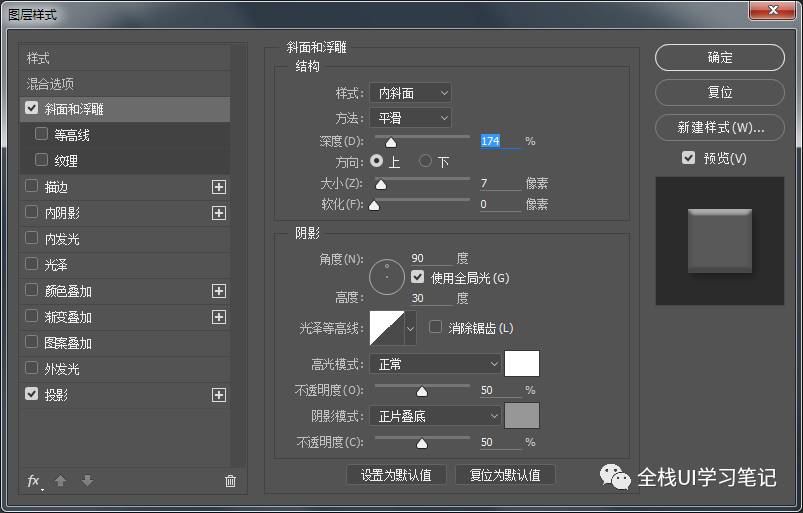
Task: Click the plus icon beside 颜色叠加
Action: pos(219,291)
